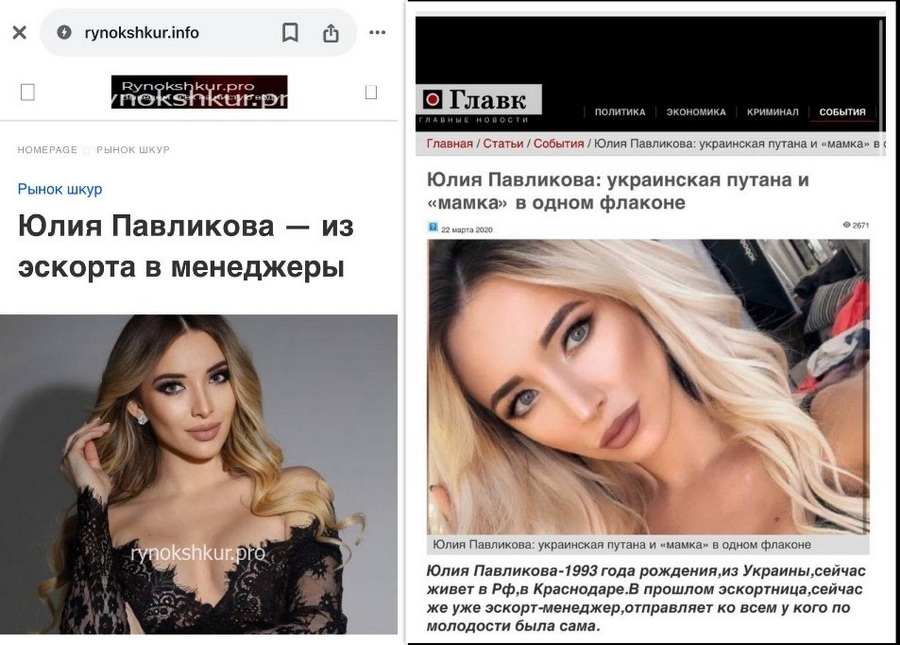Go to Статьи breadcrumb link
The width and height of the screenshot is (900, 645).
pyautogui.click(x=503, y=143)
